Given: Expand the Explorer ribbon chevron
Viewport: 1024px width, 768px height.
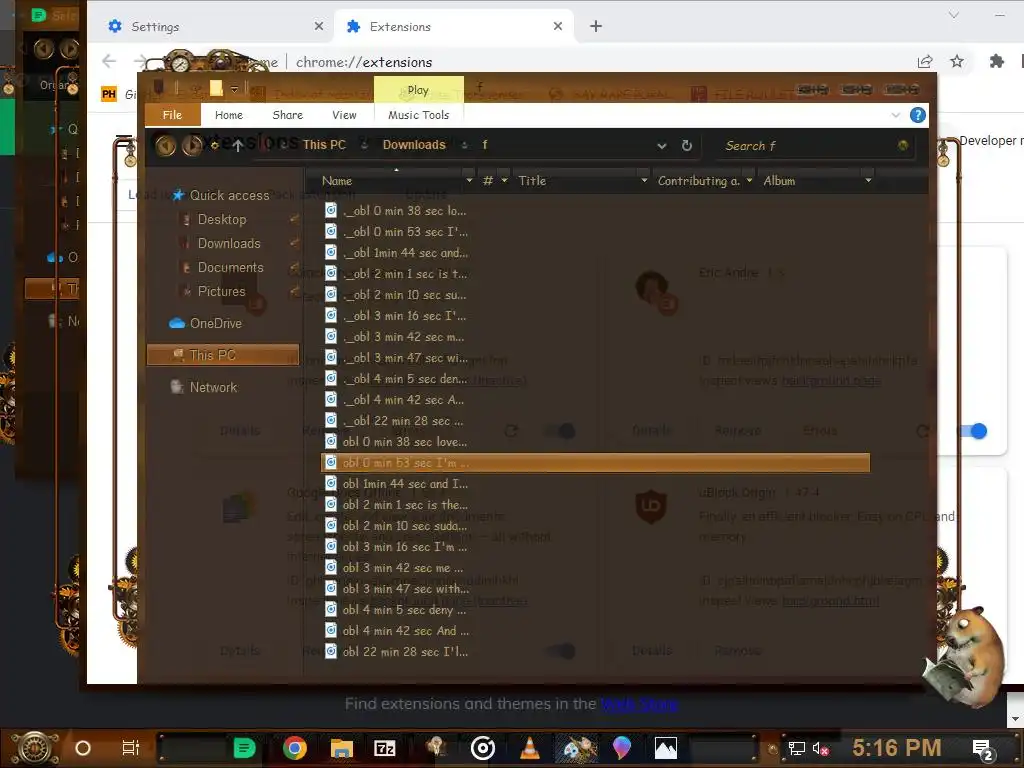Looking at the screenshot, I should pyautogui.click(x=895, y=116).
